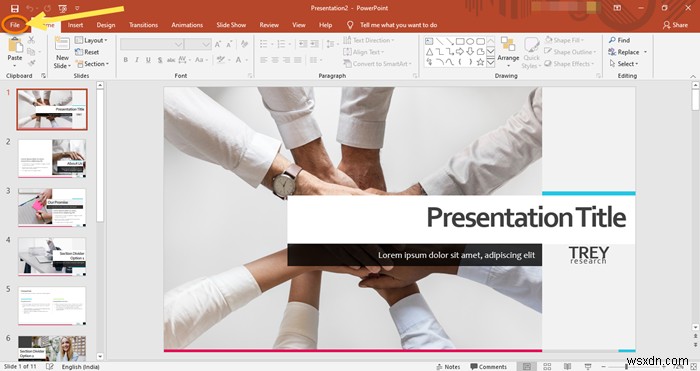
Task: Click Start From Beginning presentation icon
Action: pos(62,8)
